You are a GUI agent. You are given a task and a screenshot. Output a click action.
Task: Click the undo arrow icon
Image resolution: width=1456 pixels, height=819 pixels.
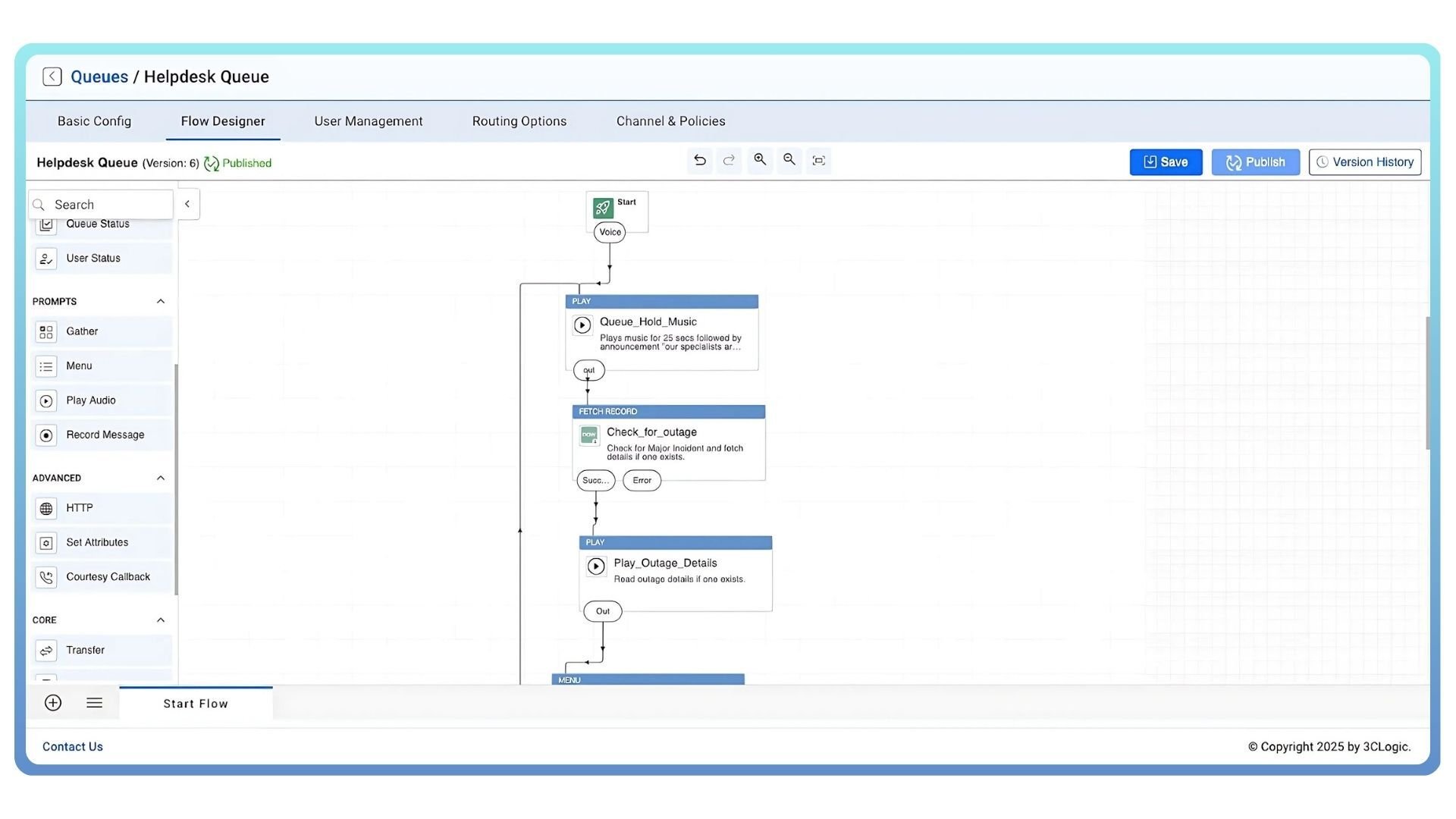pyautogui.click(x=699, y=161)
